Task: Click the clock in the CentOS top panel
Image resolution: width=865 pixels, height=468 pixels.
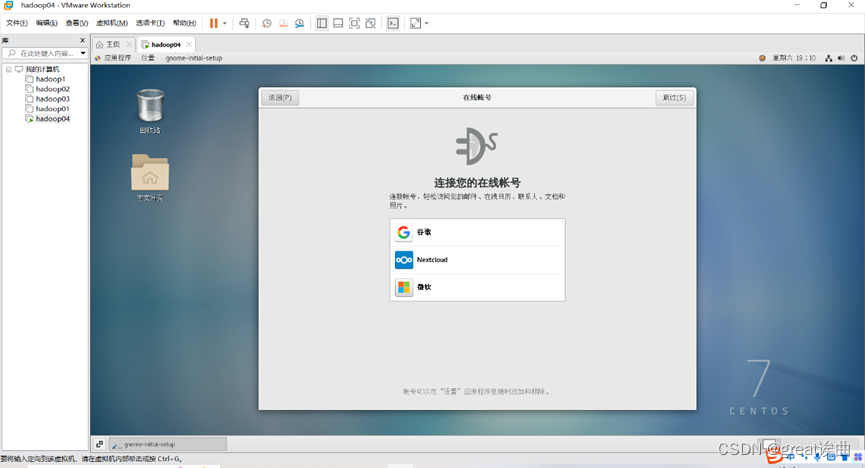Action: (794, 58)
